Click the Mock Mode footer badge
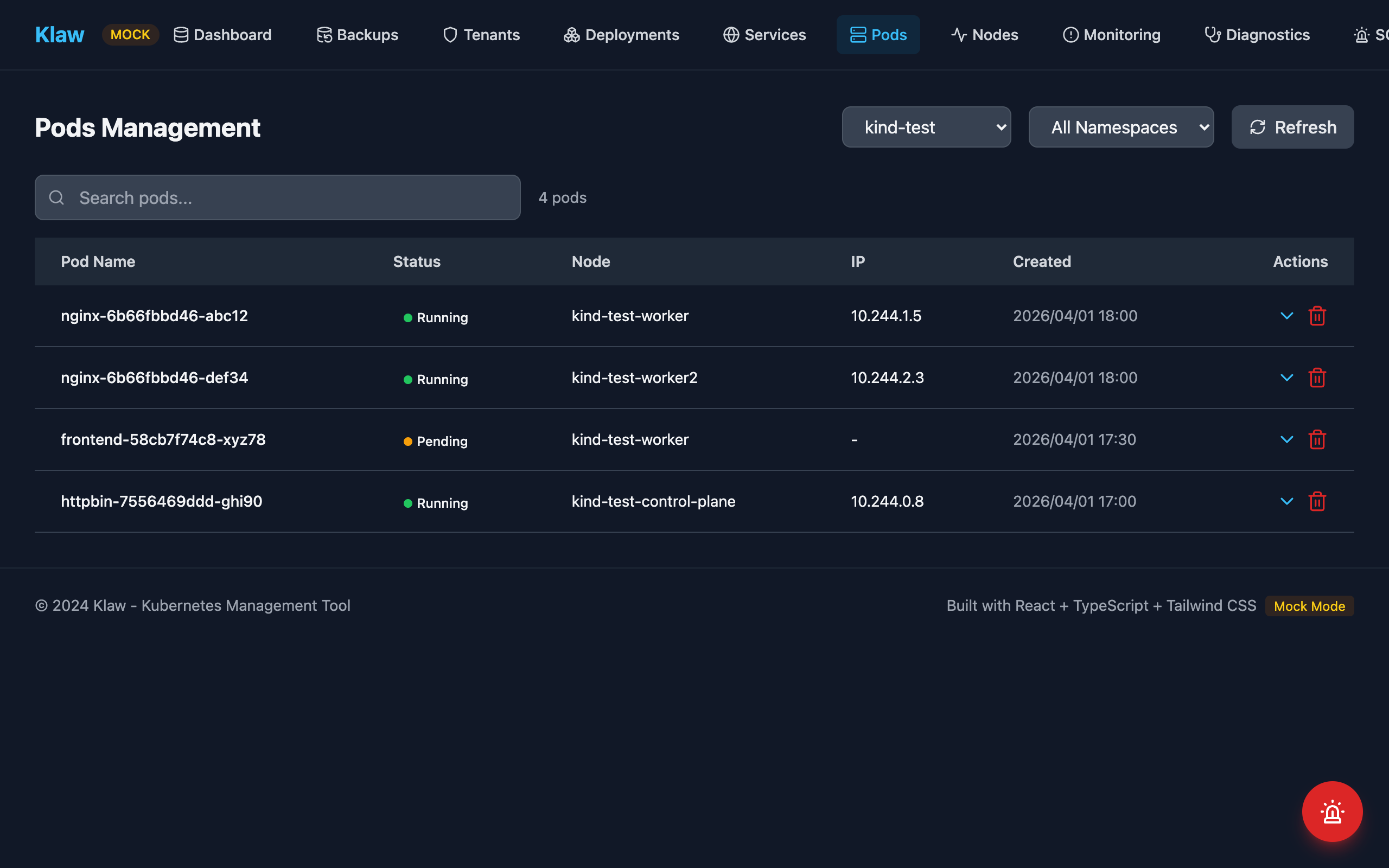The width and height of the screenshot is (1389, 868). pos(1309,605)
